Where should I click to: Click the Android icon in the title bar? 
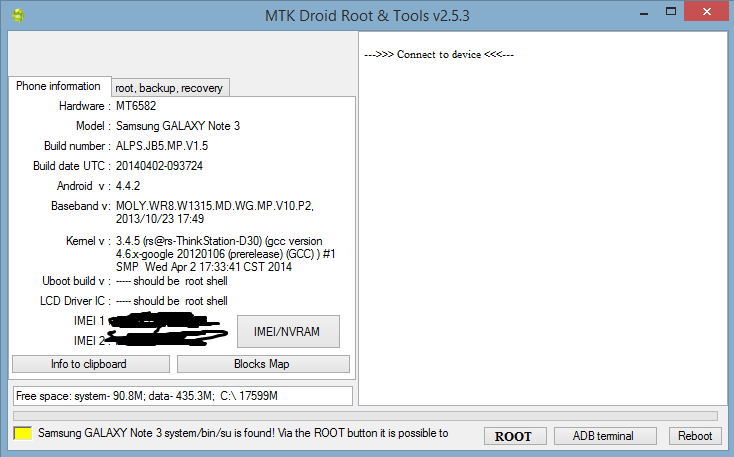tap(17, 15)
